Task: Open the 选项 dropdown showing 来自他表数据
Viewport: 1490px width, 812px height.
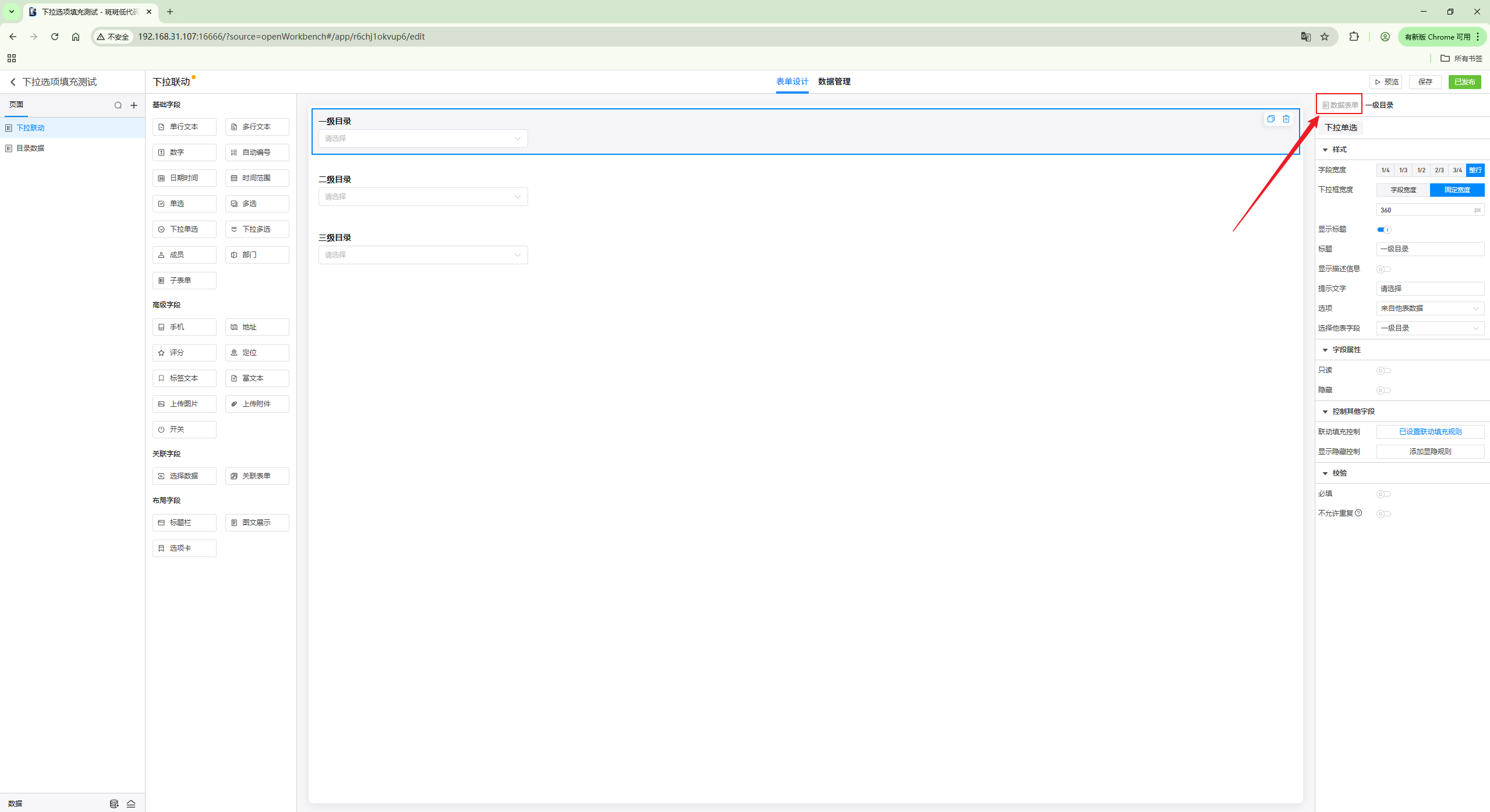Action: [x=1429, y=309]
